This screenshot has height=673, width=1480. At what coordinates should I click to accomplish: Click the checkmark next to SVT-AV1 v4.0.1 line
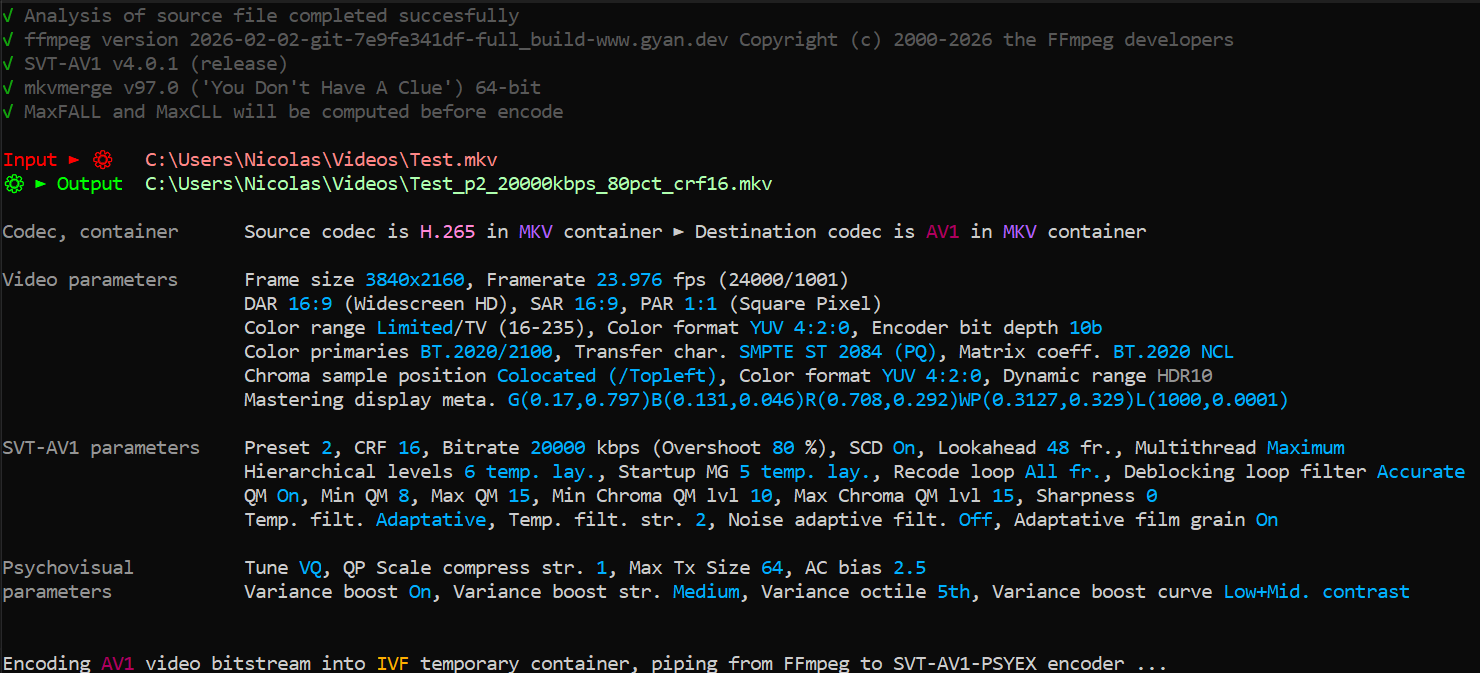click(x=8, y=64)
